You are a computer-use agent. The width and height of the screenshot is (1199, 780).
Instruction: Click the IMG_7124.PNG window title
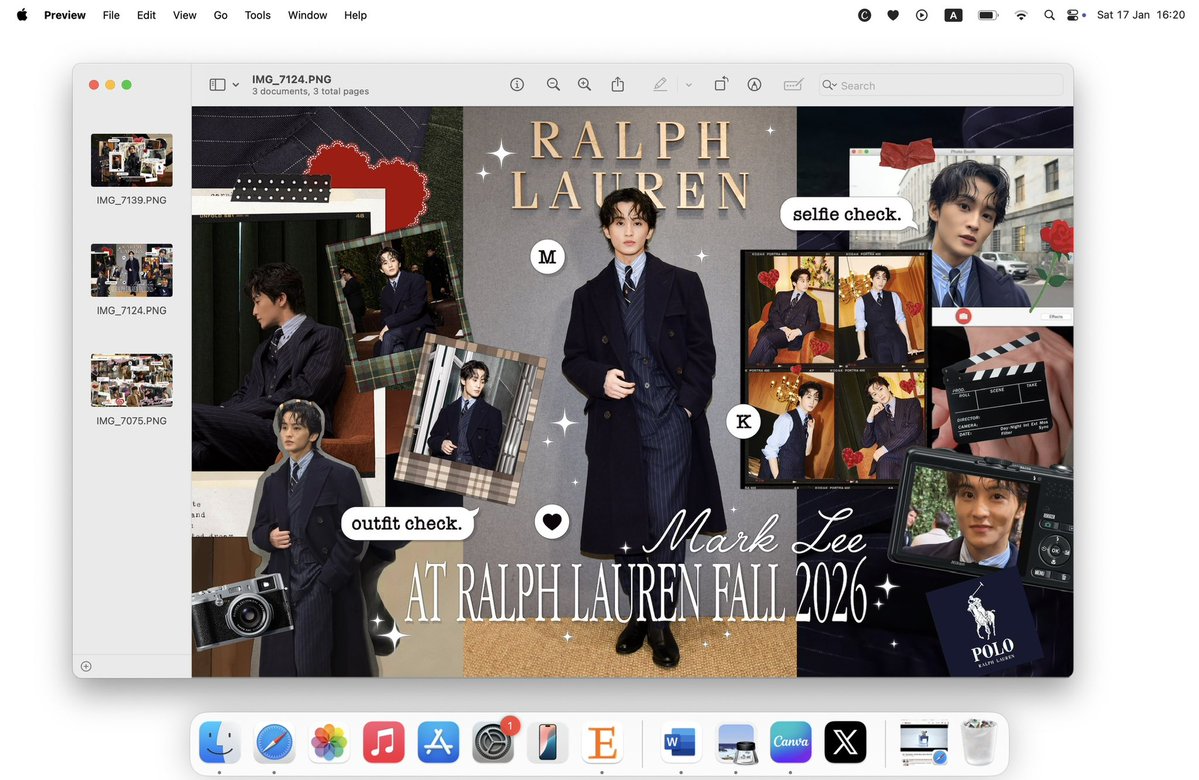coord(291,79)
